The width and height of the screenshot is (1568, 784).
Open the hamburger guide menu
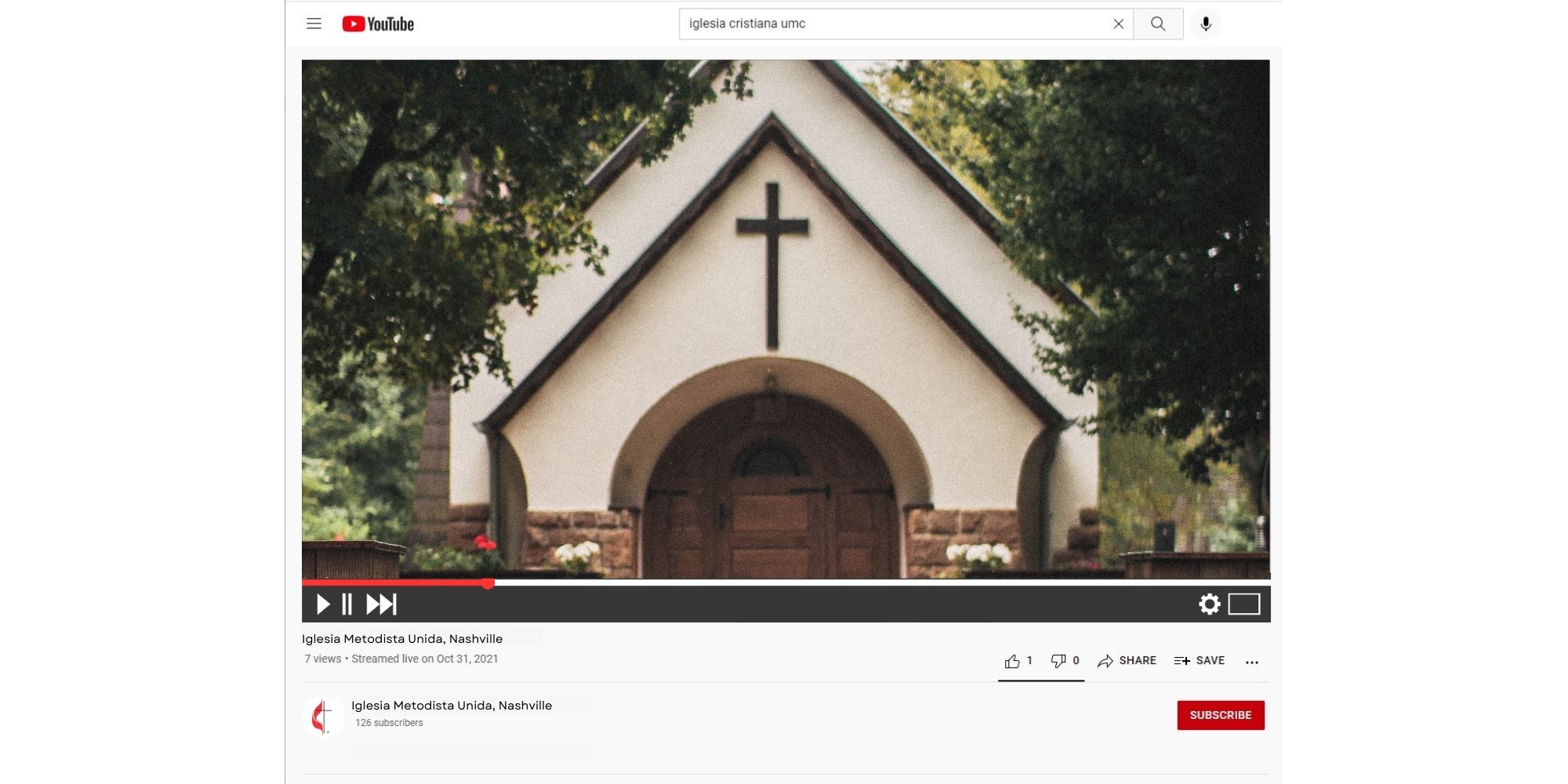tap(314, 24)
